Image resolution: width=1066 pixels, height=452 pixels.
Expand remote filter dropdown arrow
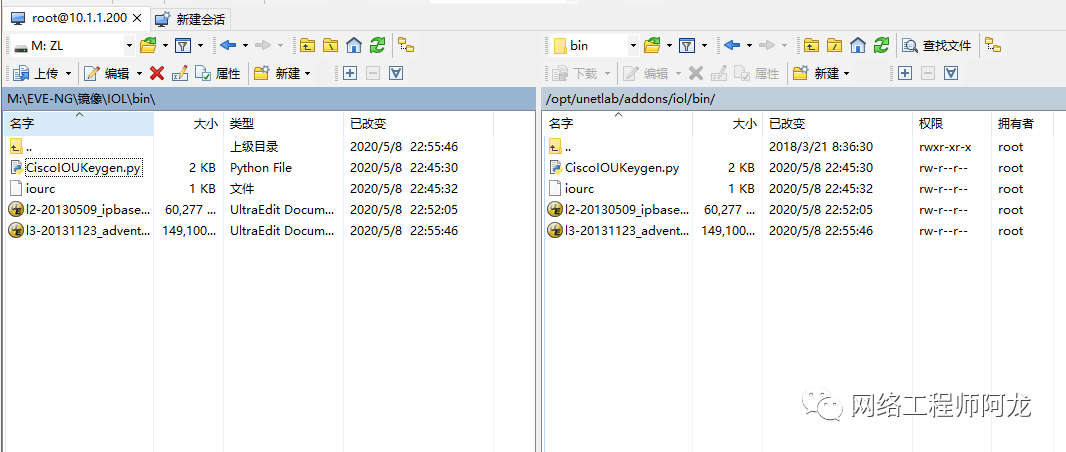(x=705, y=46)
